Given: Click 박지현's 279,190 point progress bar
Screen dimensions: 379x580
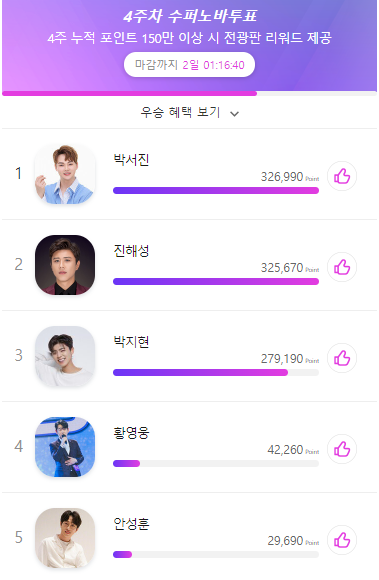Looking at the screenshot, I should (x=216, y=372).
